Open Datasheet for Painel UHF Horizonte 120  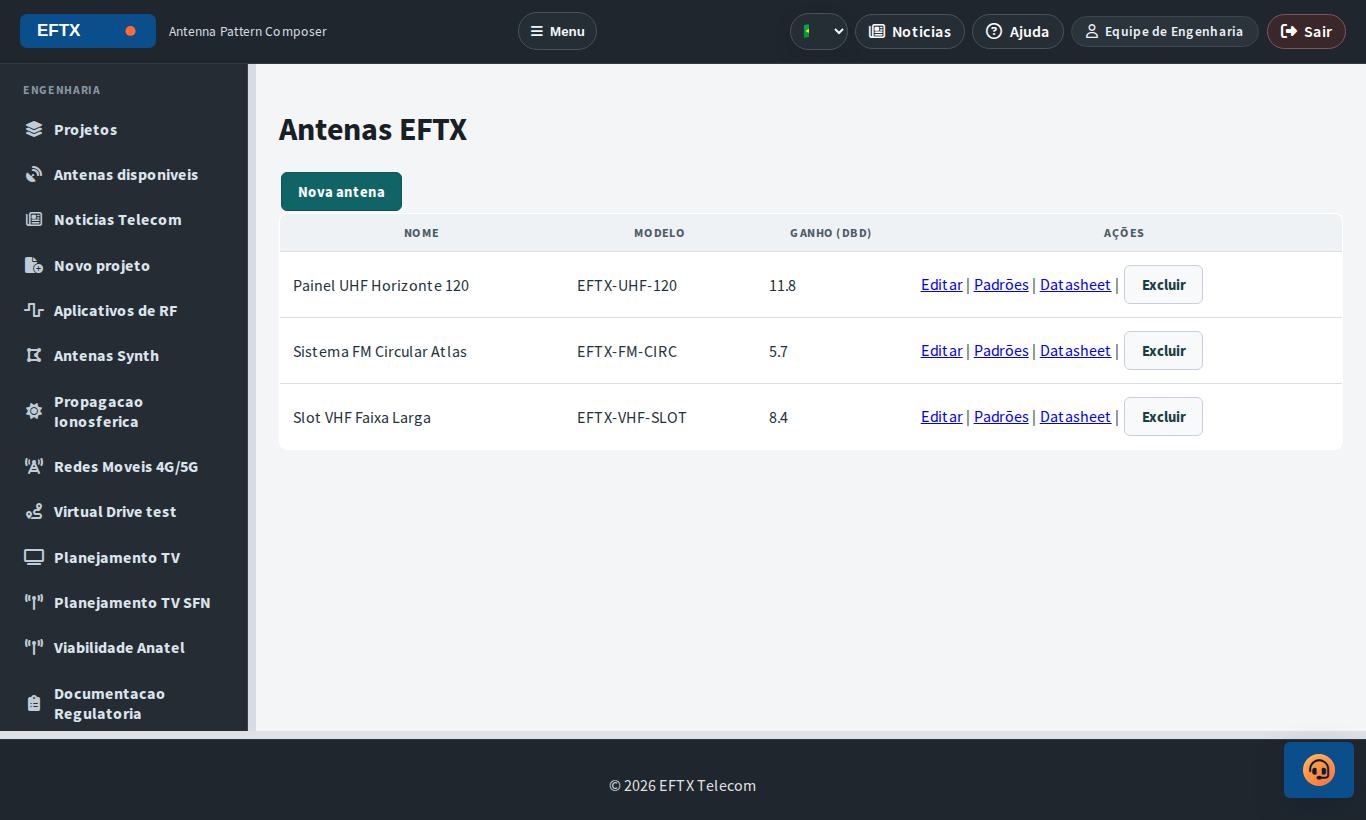click(1075, 284)
